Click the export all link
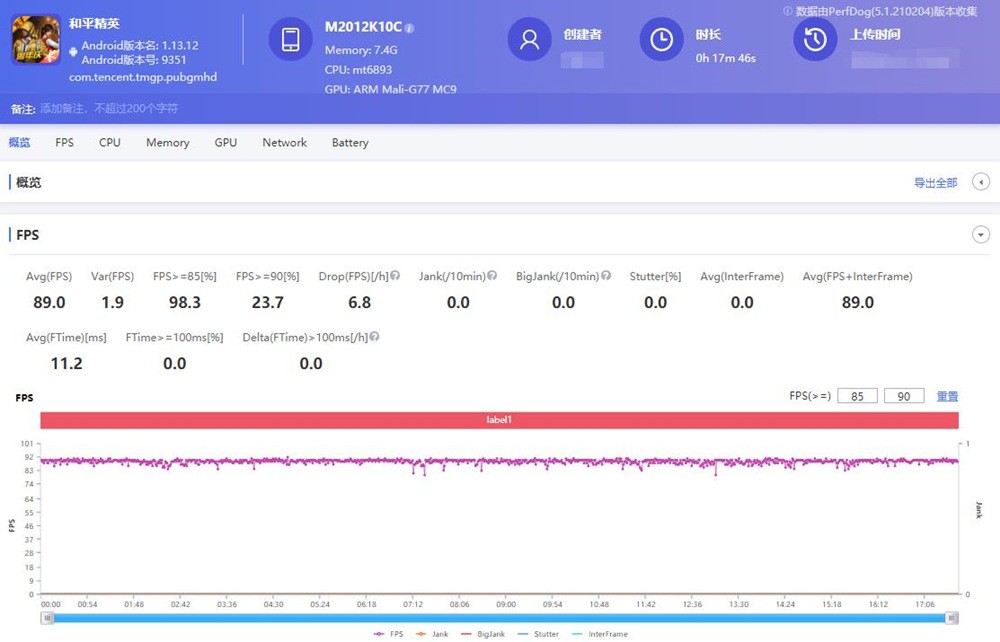This screenshot has width=1000, height=642. pyautogui.click(x=936, y=182)
